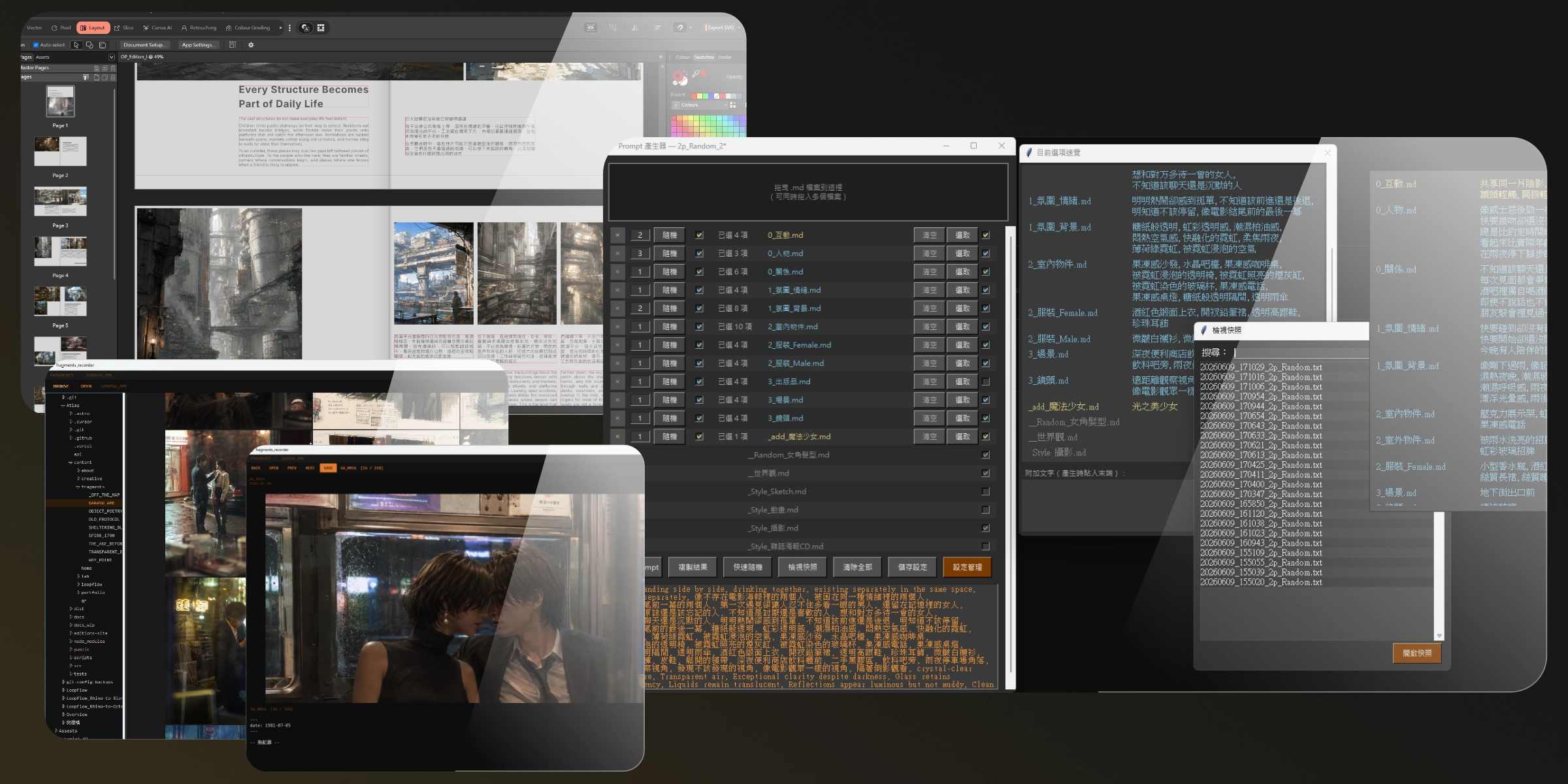Select the arrow move tool icon beside Auto-select
The image size is (1568, 784).
tap(76, 45)
